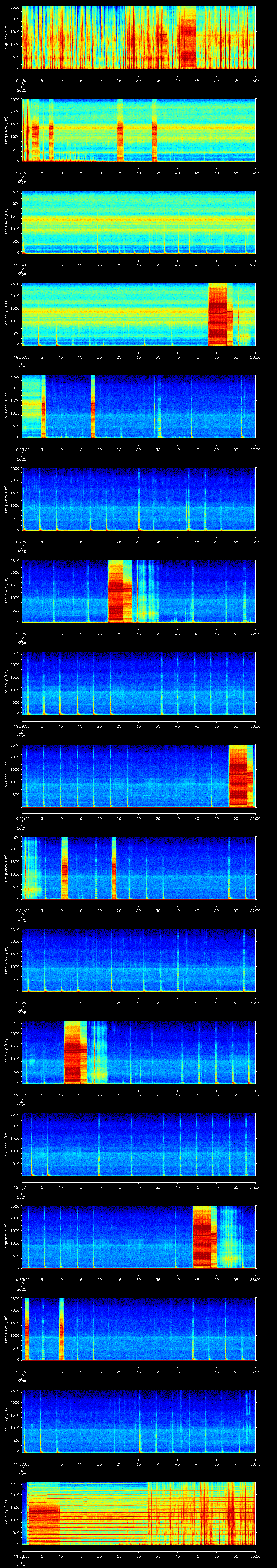The image size is (277, 1568).
Task: Click the red burst at 46s in the 19:35 spectrogram
Action: click(202, 1237)
